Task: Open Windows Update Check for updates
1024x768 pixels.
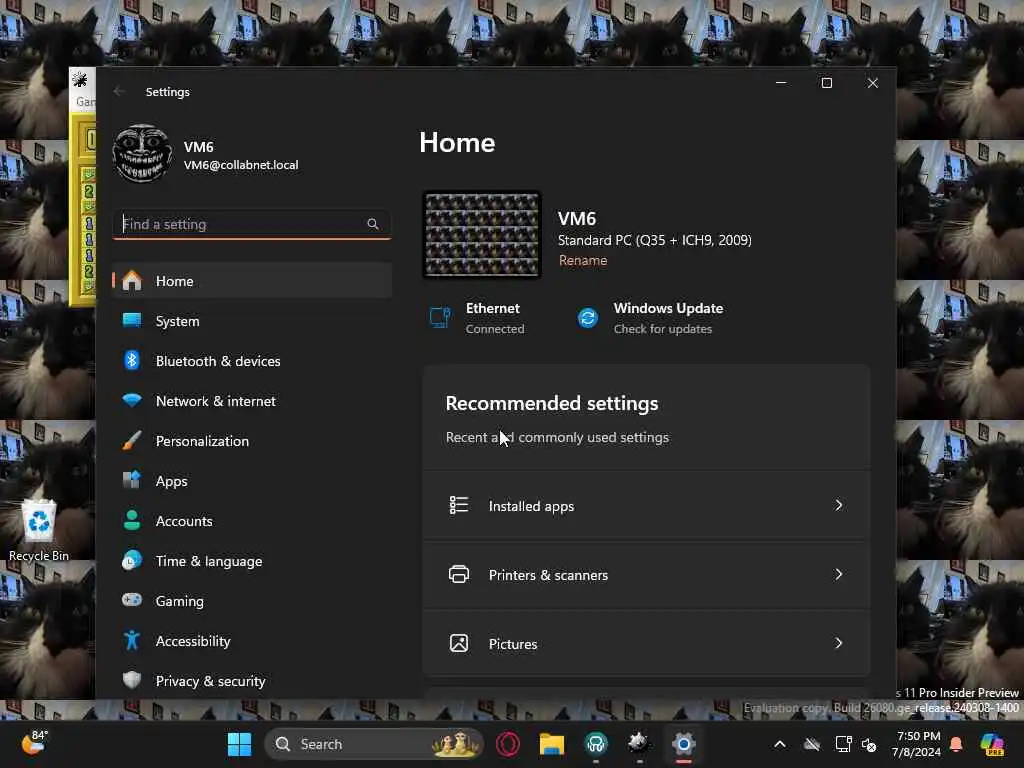Action: [650, 318]
